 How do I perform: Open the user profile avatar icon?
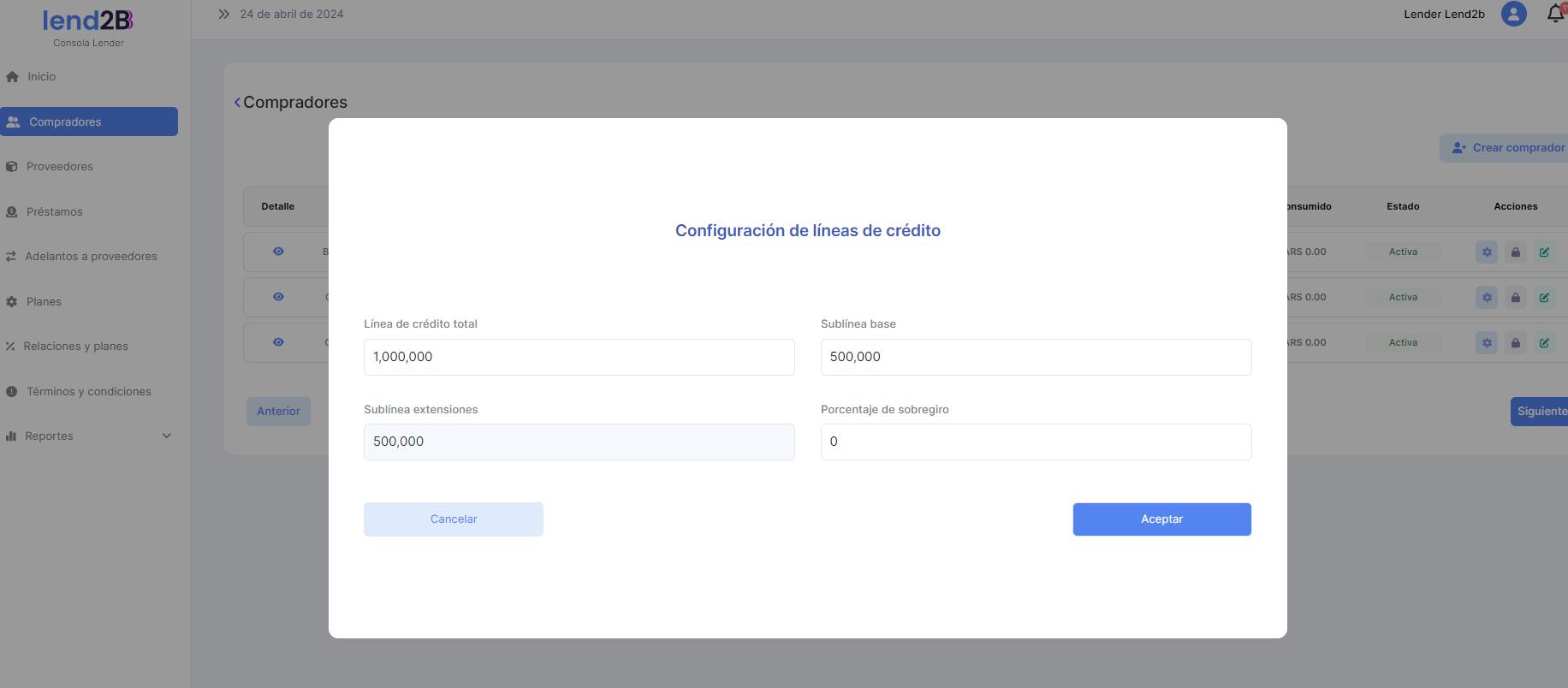tap(1513, 14)
